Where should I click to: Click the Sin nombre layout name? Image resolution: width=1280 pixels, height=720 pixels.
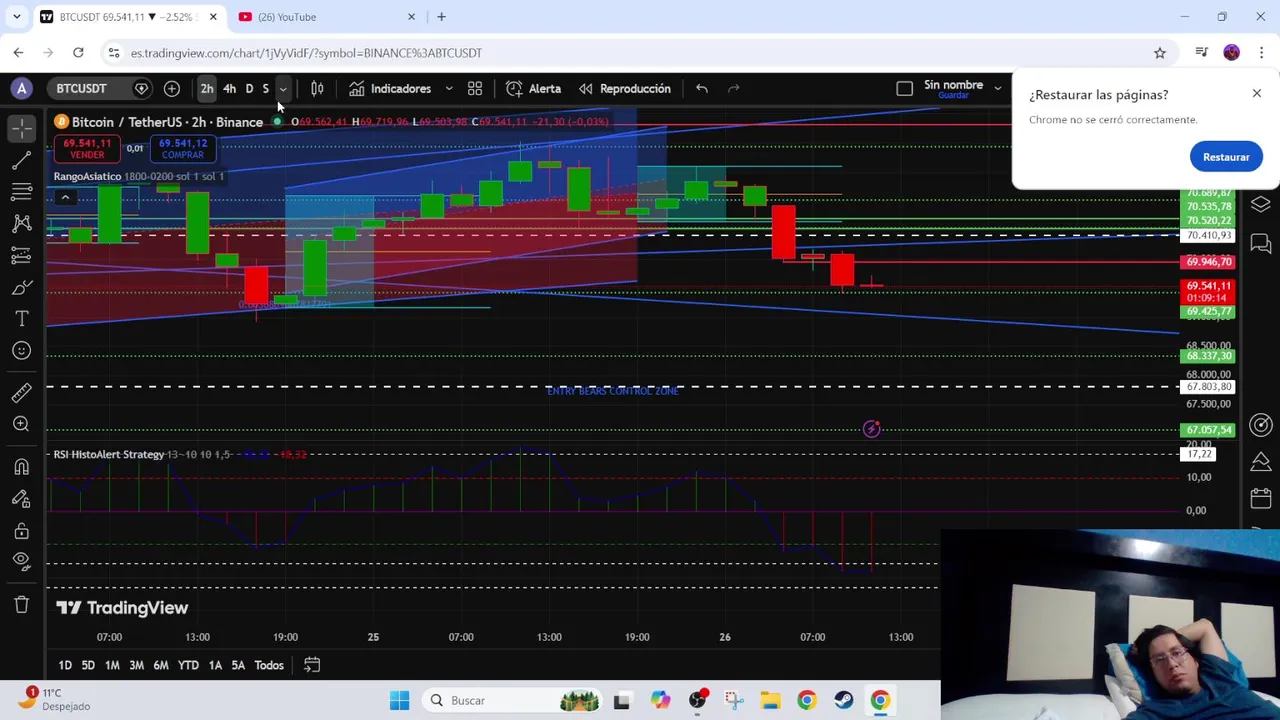tap(953, 85)
